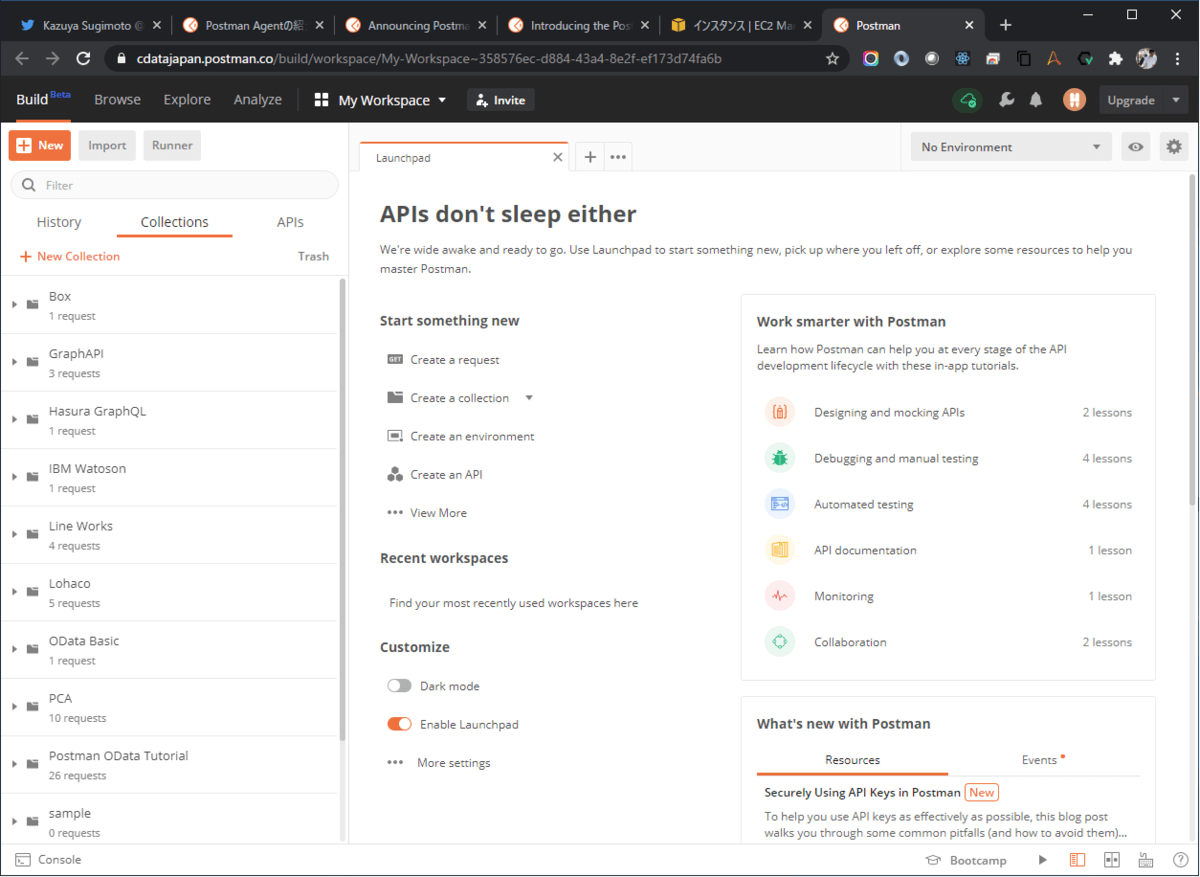1200x877 pixels.
Task: Toggle the Enable Launchpad switch
Action: click(x=399, y=724)
